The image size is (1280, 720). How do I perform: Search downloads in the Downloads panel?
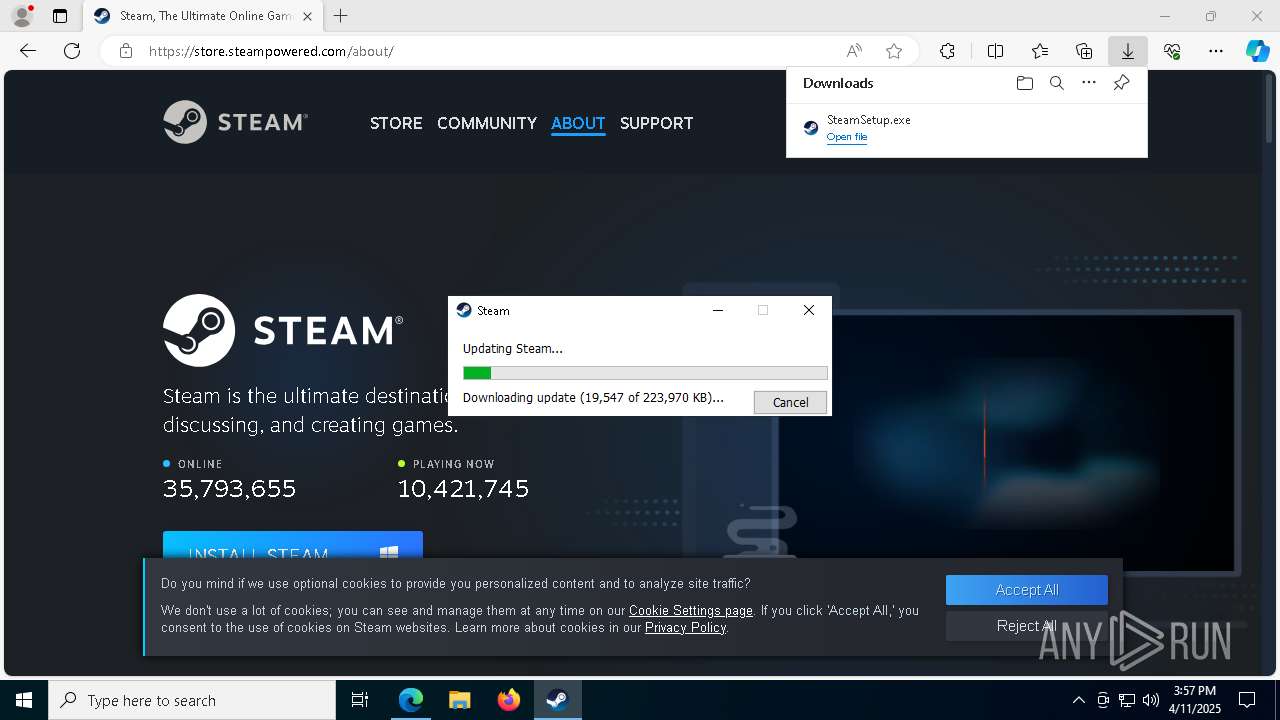(x=1057, y=83)
